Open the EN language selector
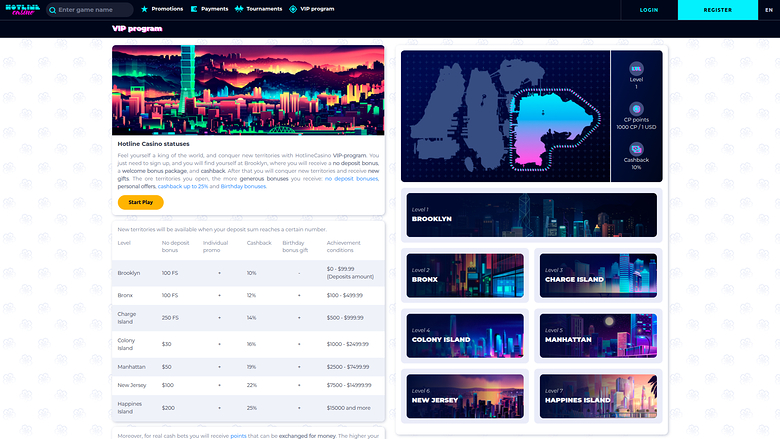The width and height of the screenshot is (780, 439). pos(768,10)
